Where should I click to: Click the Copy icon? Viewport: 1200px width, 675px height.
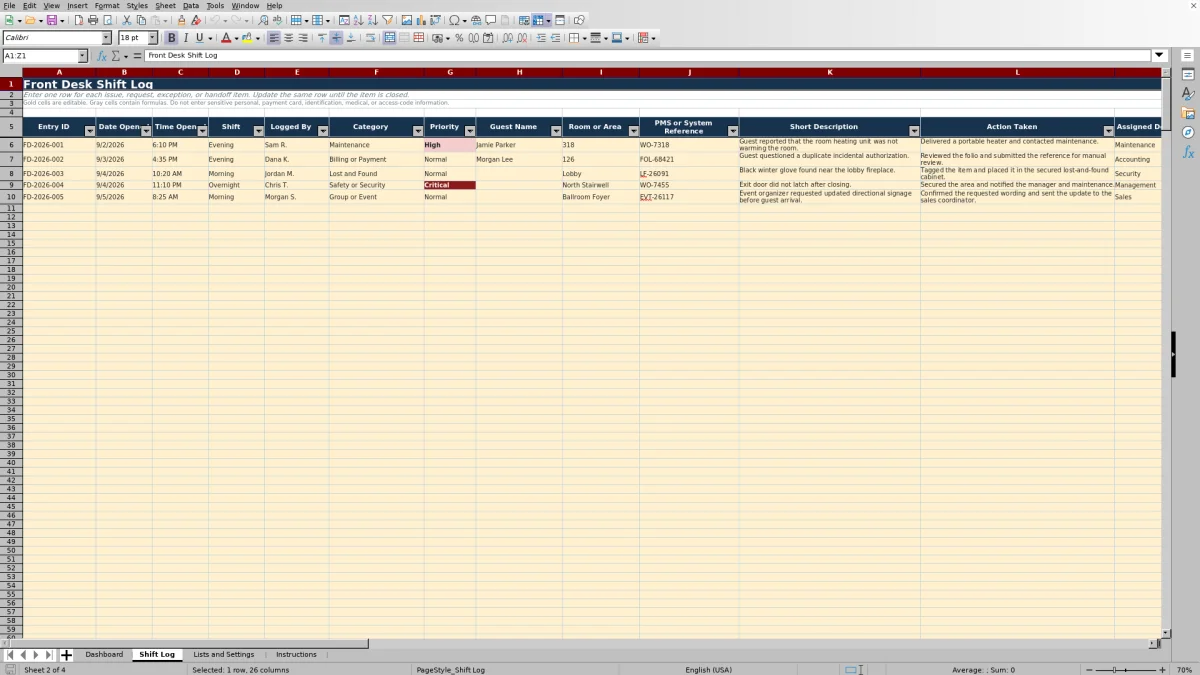pyautogui.click(x=141, y=20)
